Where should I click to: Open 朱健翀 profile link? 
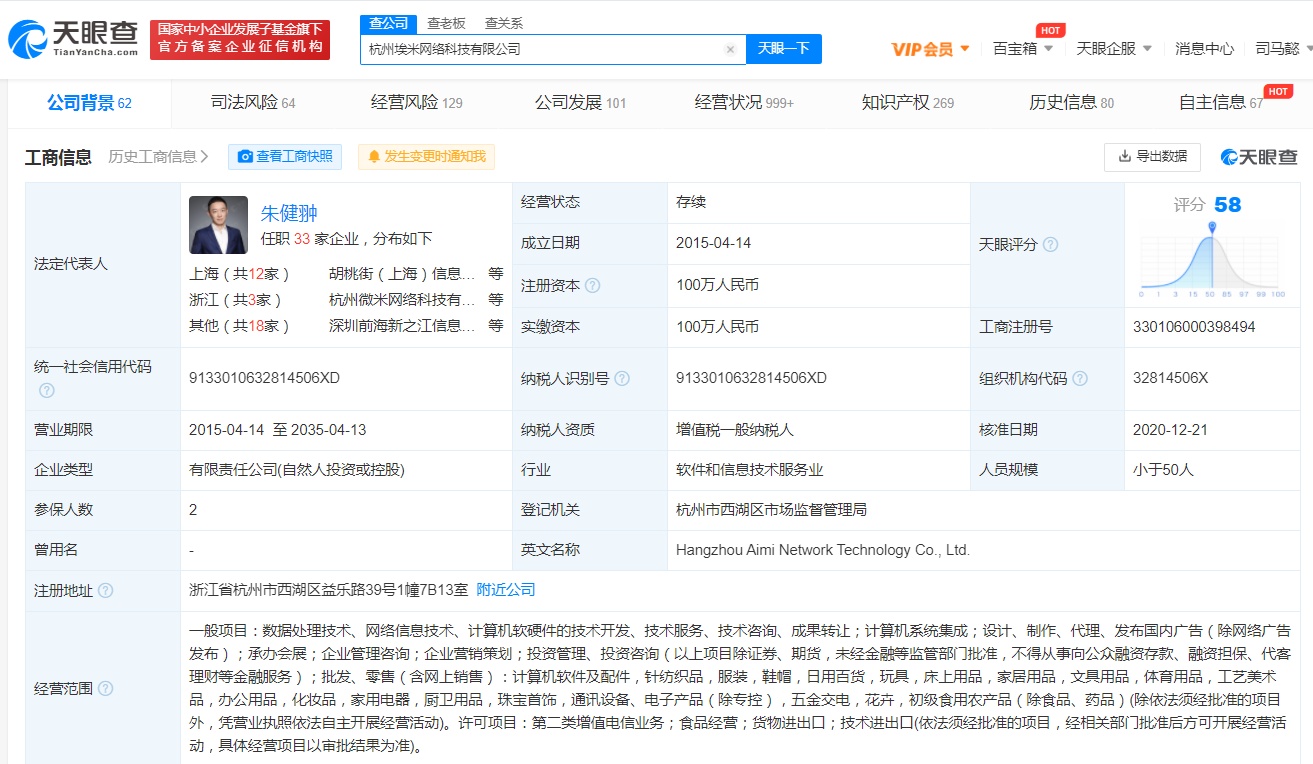[x=289, y=213]
